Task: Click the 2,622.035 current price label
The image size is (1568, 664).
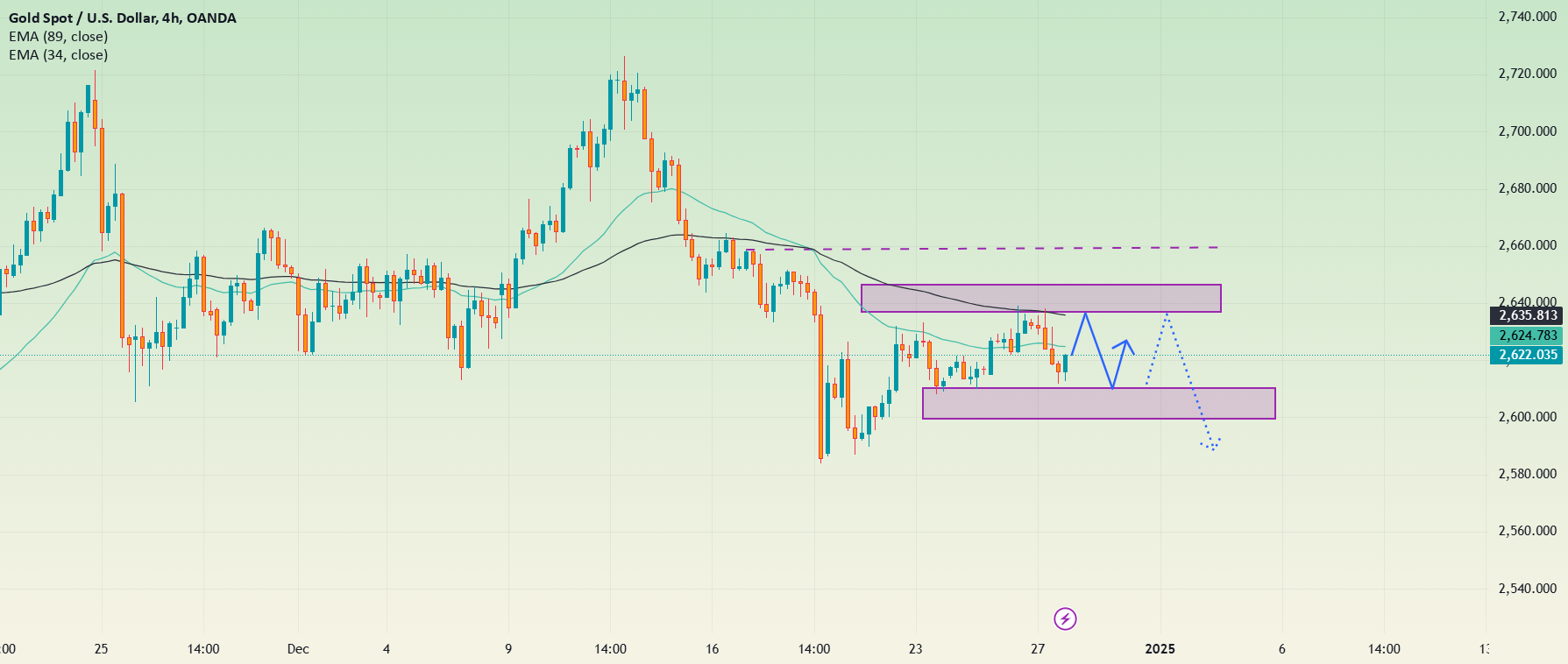Action: click(x=1528, y=355)
